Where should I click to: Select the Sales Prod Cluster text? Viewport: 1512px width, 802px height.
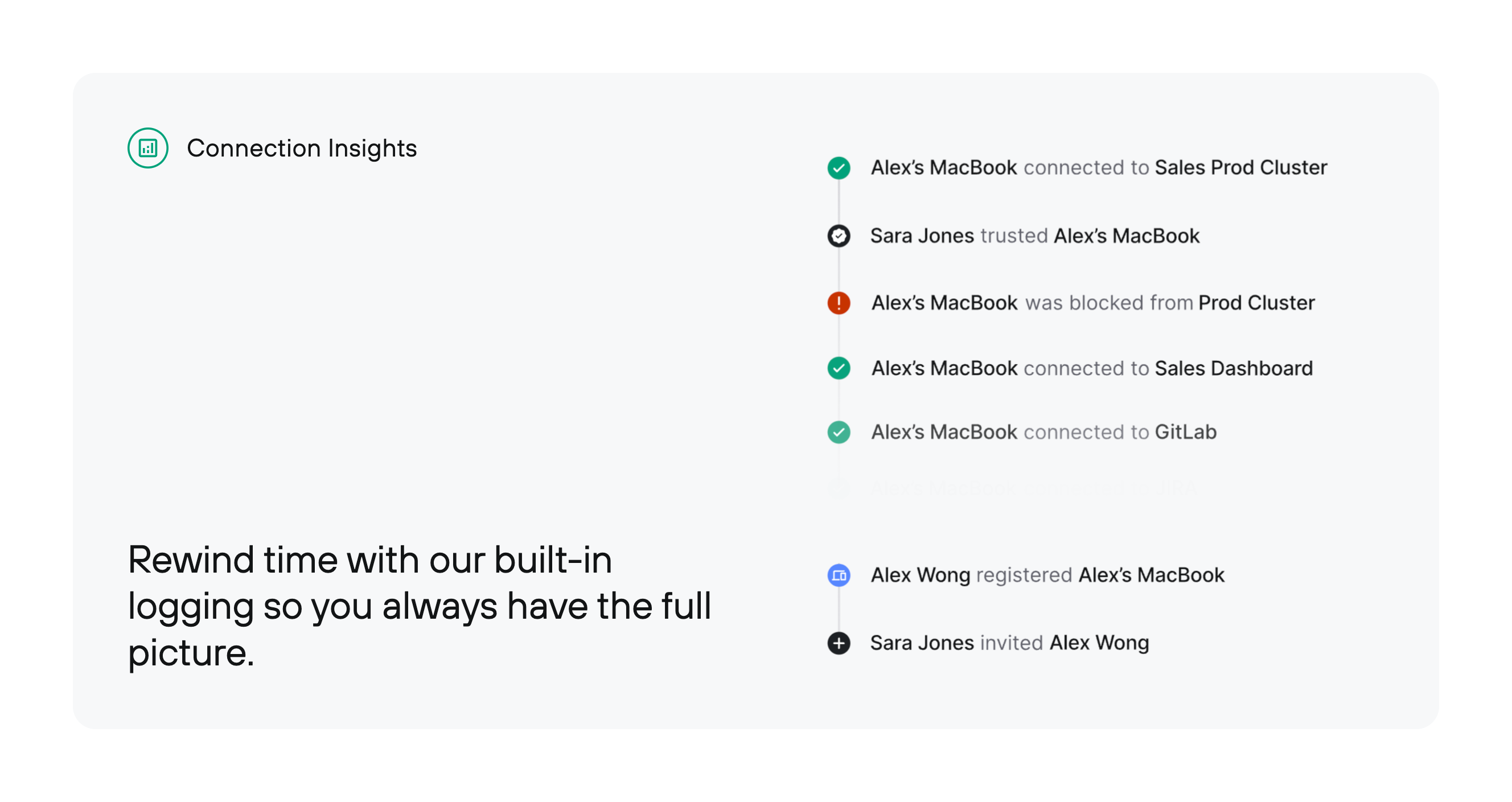pyautogui.click(x=1240, y=168)
